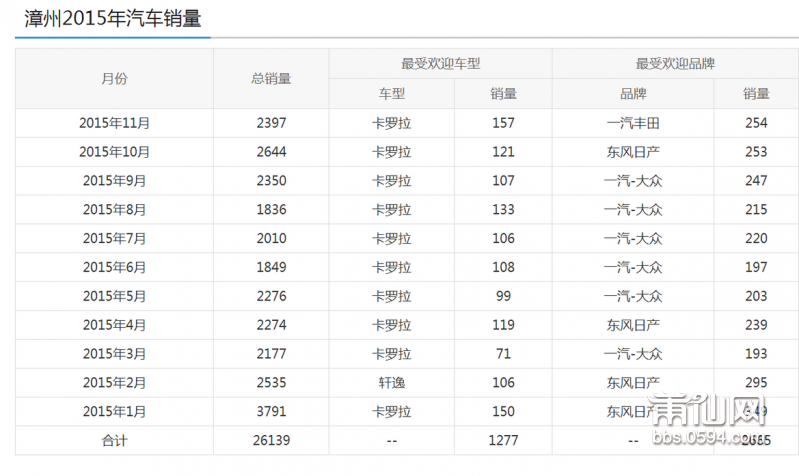Select 卡罗拉 in the 2015年1月 row
This screenshot has width=799, height=476.
tap(391, 412)
